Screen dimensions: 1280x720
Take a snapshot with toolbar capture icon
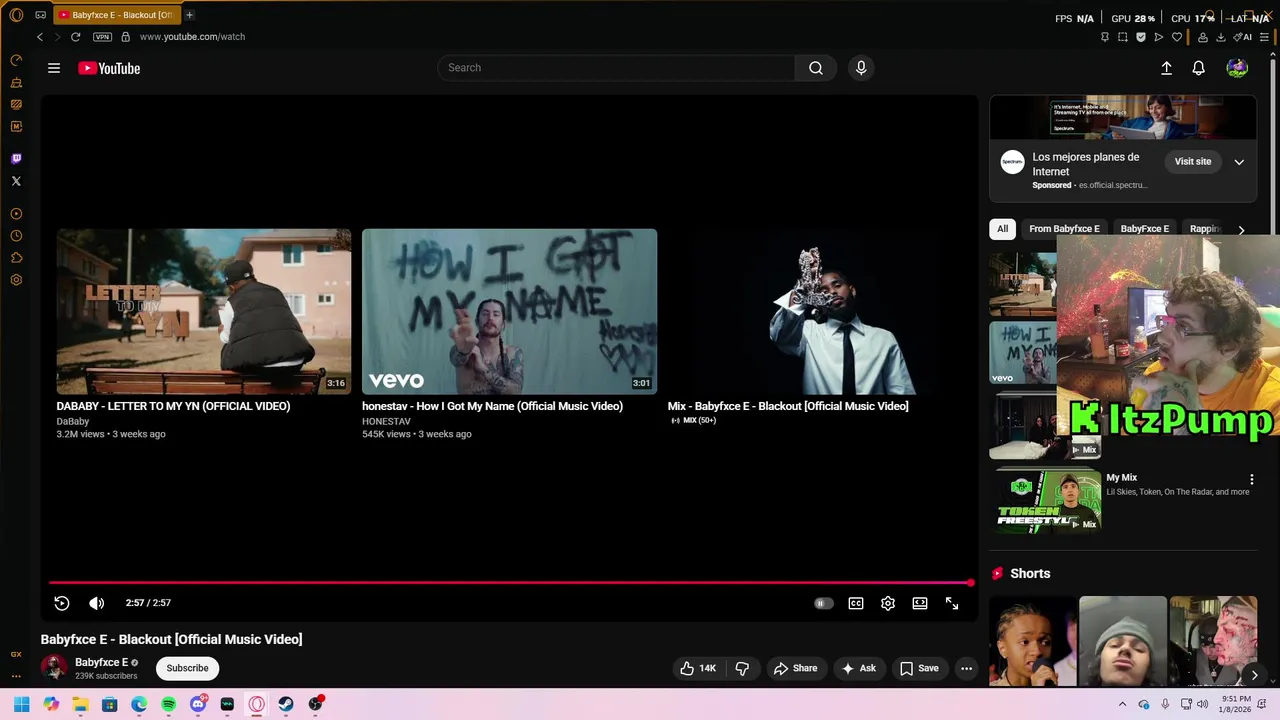pos(1122,37)
